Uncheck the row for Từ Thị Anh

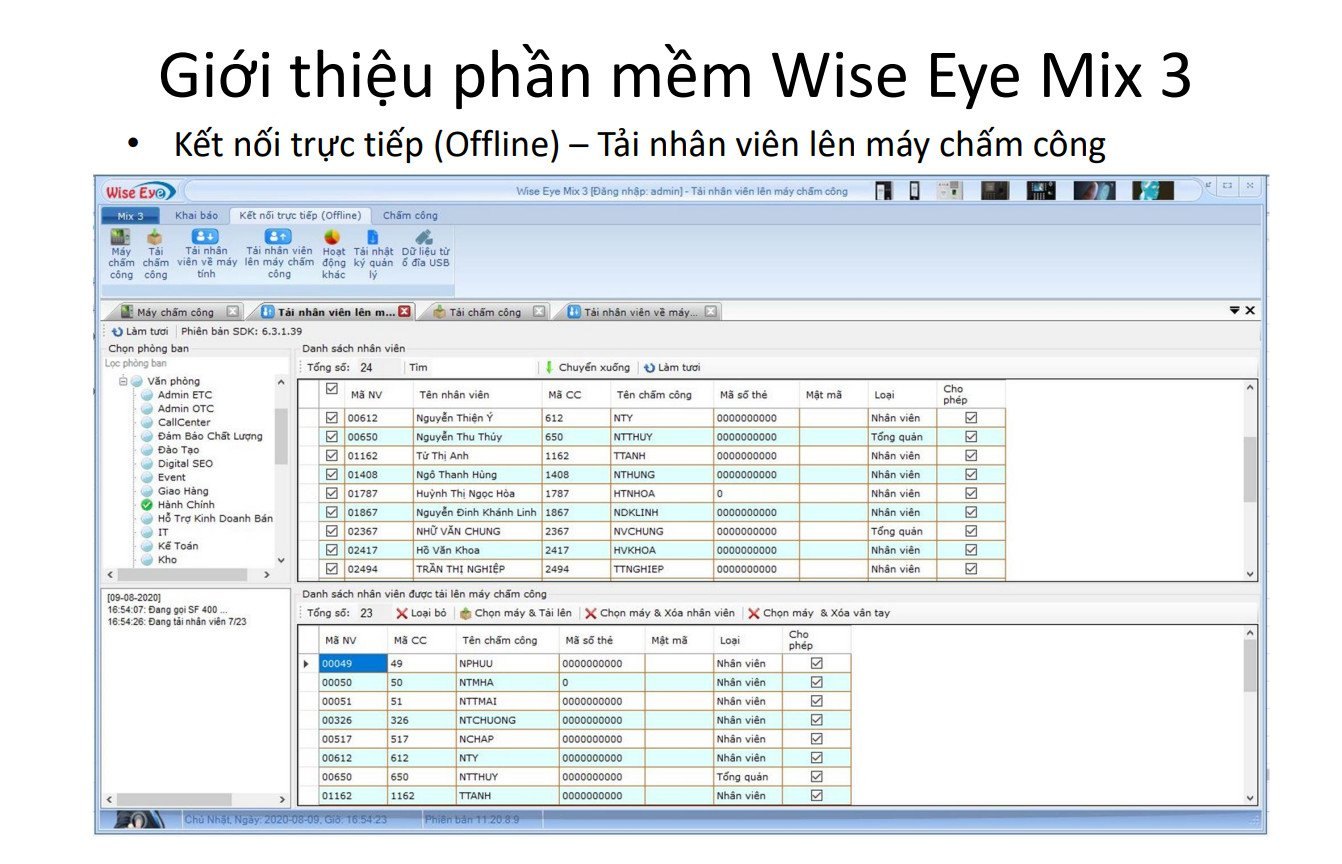tap(332, 456)
